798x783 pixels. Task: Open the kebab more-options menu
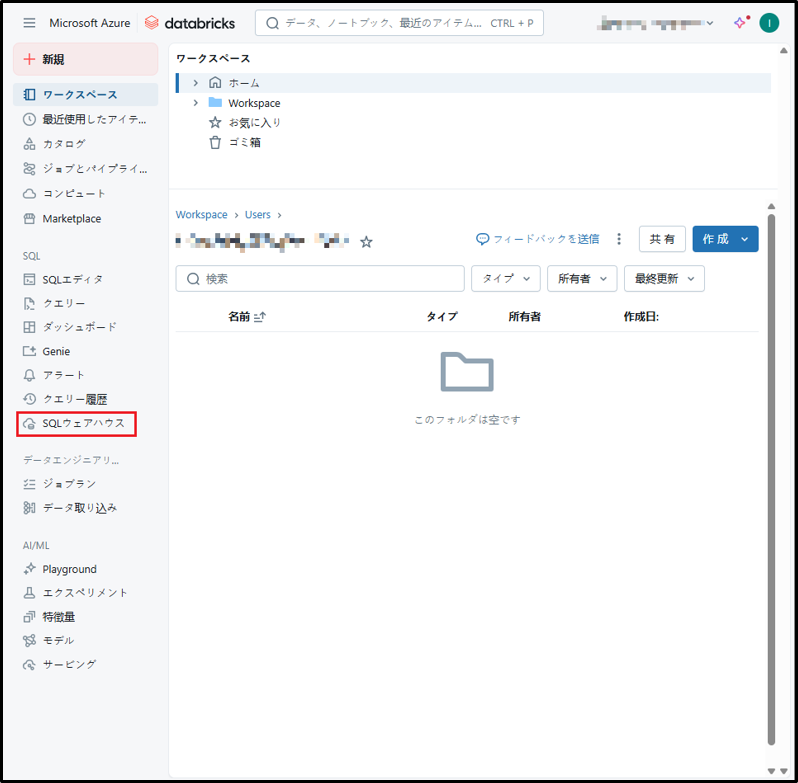[x=619, y=239]
